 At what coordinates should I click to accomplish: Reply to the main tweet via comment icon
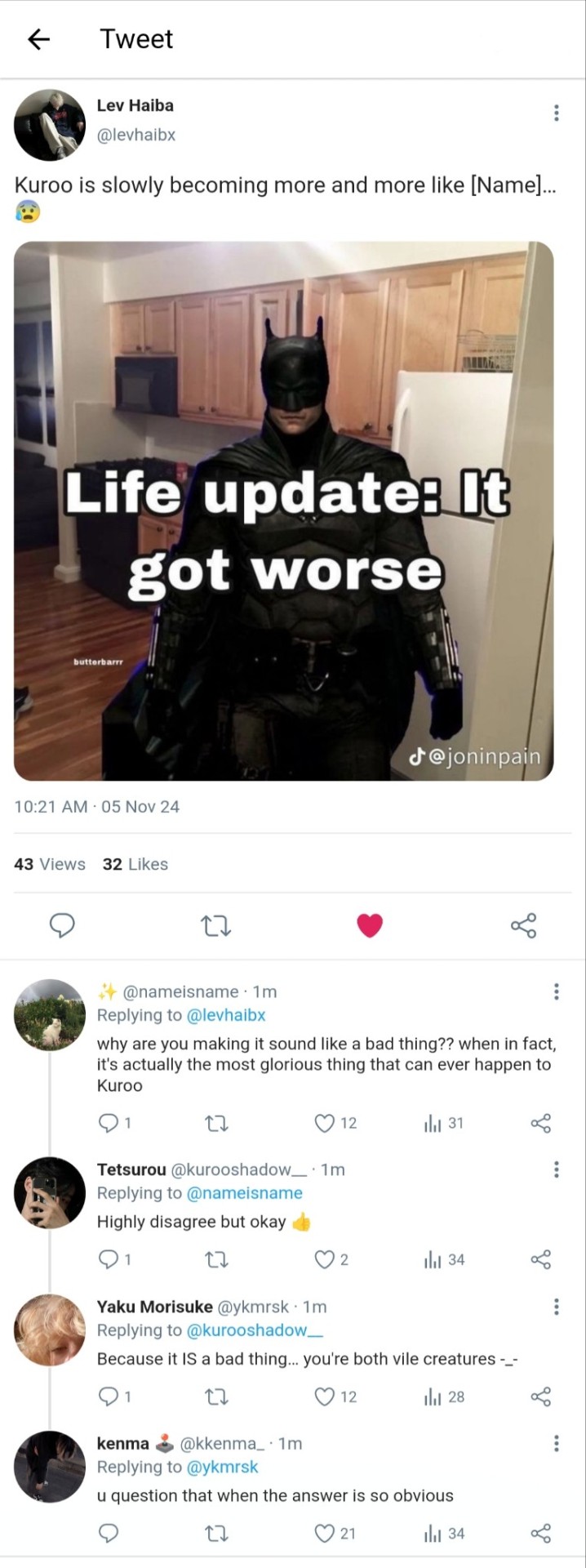point(63,925)
